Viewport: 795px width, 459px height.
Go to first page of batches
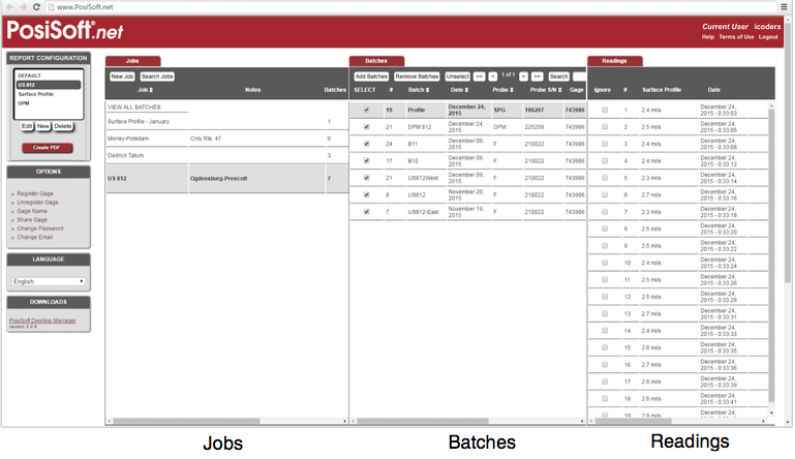pos(480,76)
